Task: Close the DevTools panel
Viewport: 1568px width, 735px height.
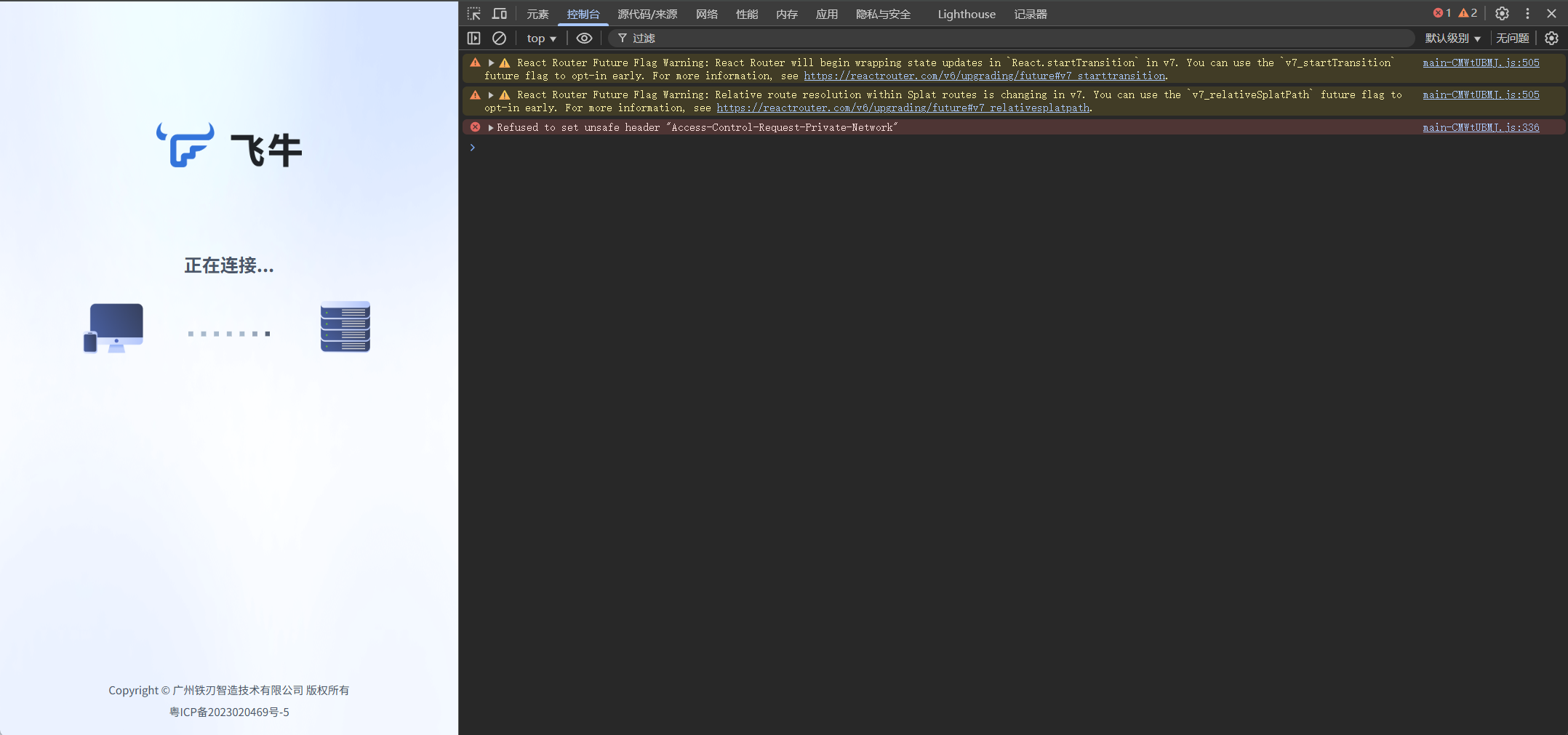Action: tap(1551, 14)
